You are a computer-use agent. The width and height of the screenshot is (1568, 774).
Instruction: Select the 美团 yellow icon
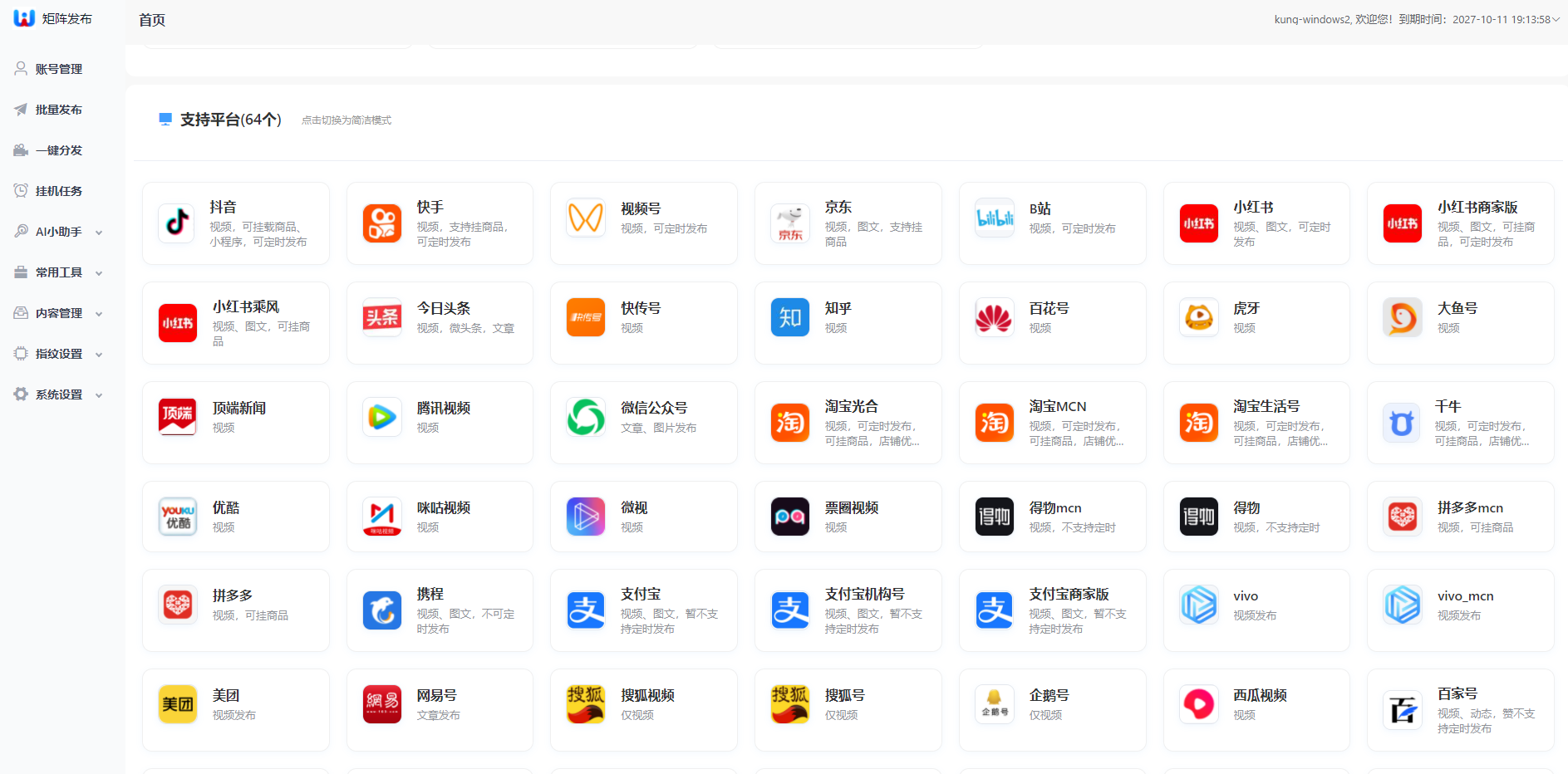(178, 704)
